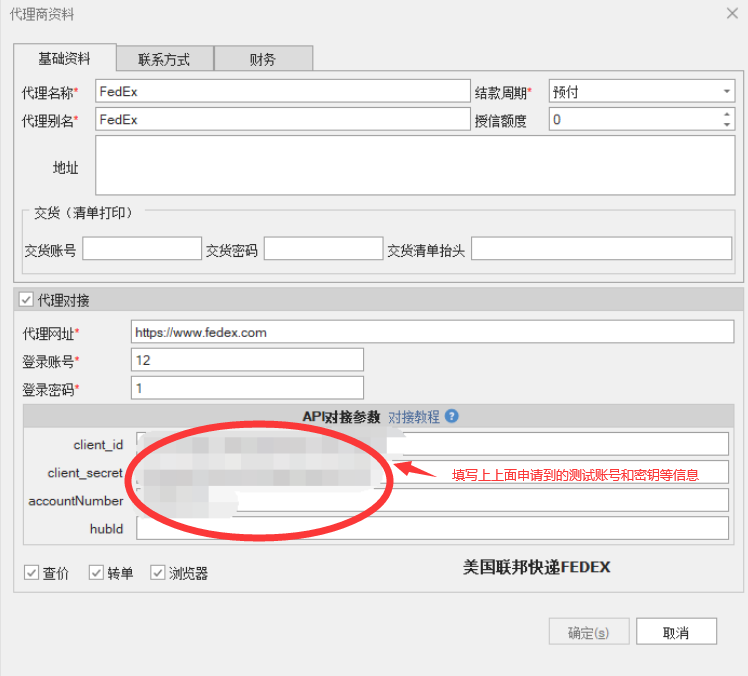The height and width of the screenshot is (676, 748).
Task: Click into the 代理网址 URL field
Action: point(431,332)
